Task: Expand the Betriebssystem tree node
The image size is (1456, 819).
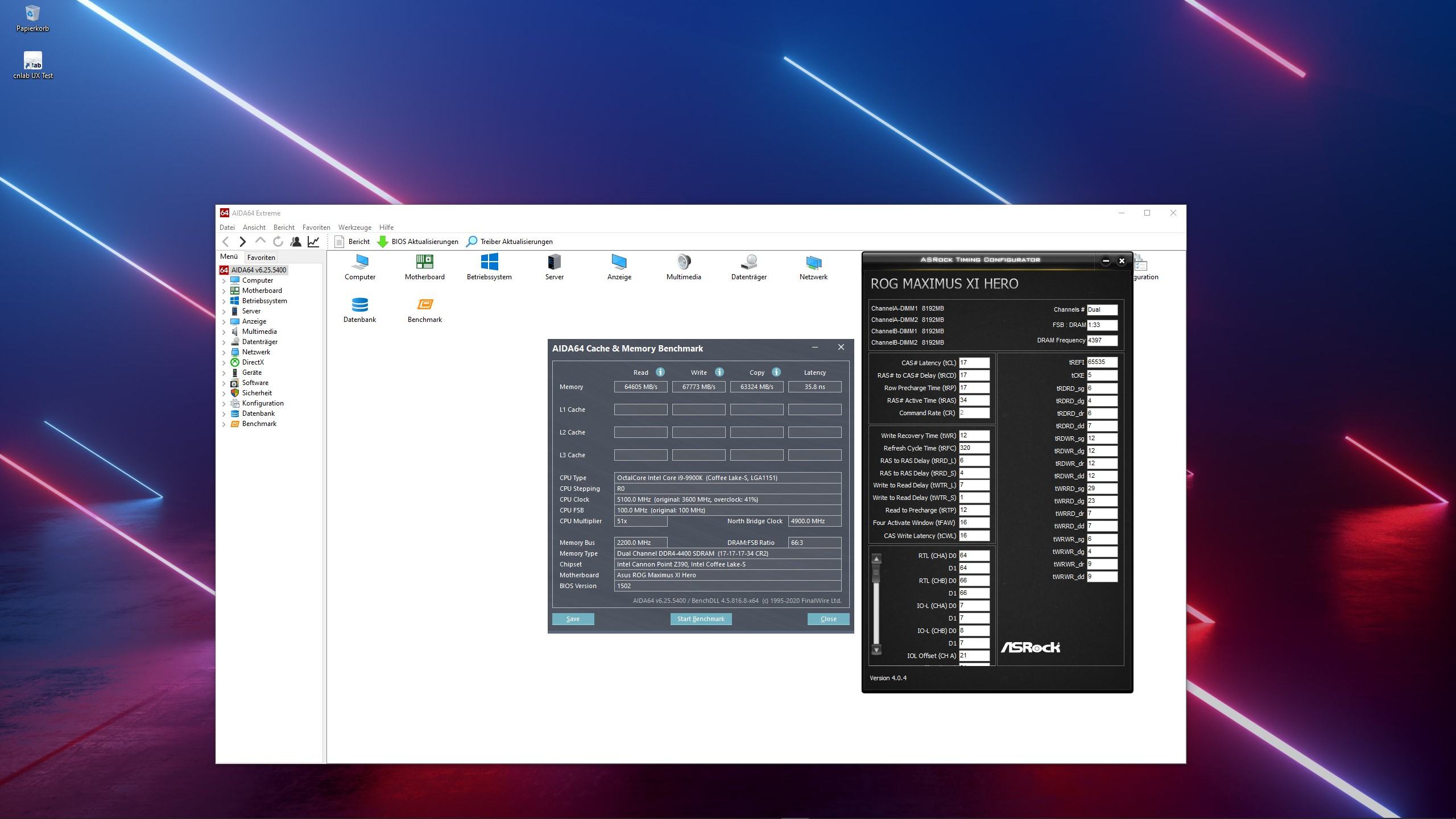Action: pyautogui.click(x=224, y=301)
